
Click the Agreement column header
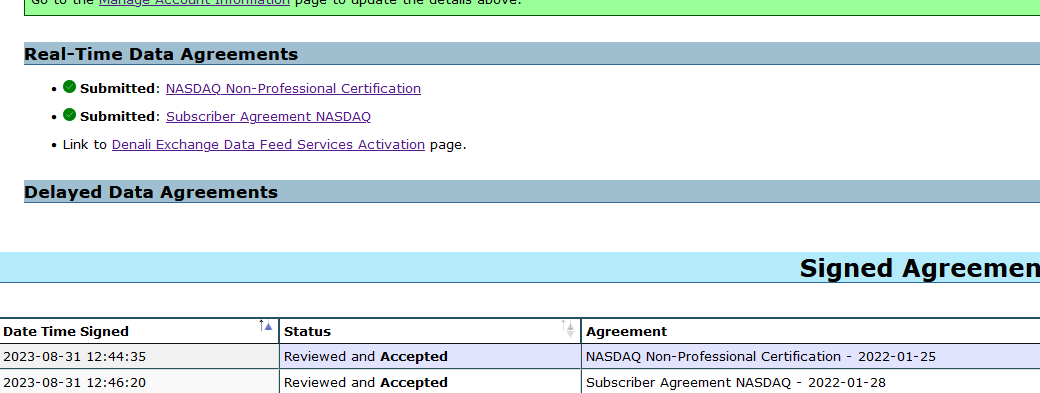tap(626, 331)
